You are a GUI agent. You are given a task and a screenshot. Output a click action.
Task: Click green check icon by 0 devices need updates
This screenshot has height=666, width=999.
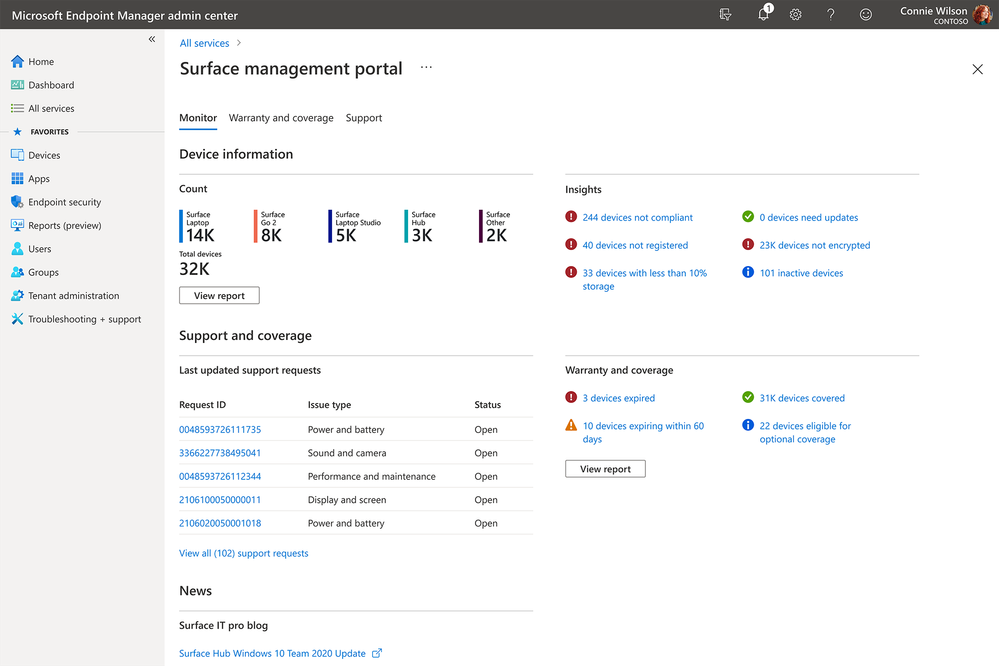748,217
